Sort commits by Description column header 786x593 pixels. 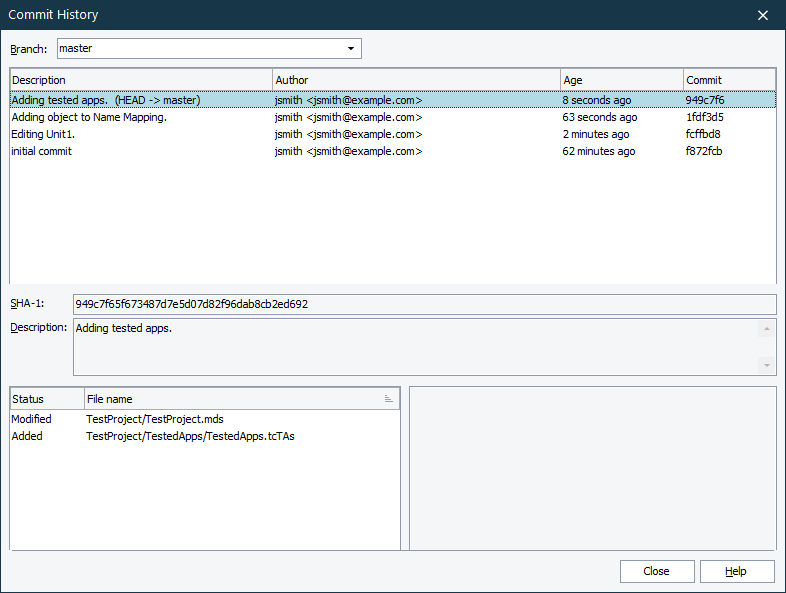[x=140, y=80]
